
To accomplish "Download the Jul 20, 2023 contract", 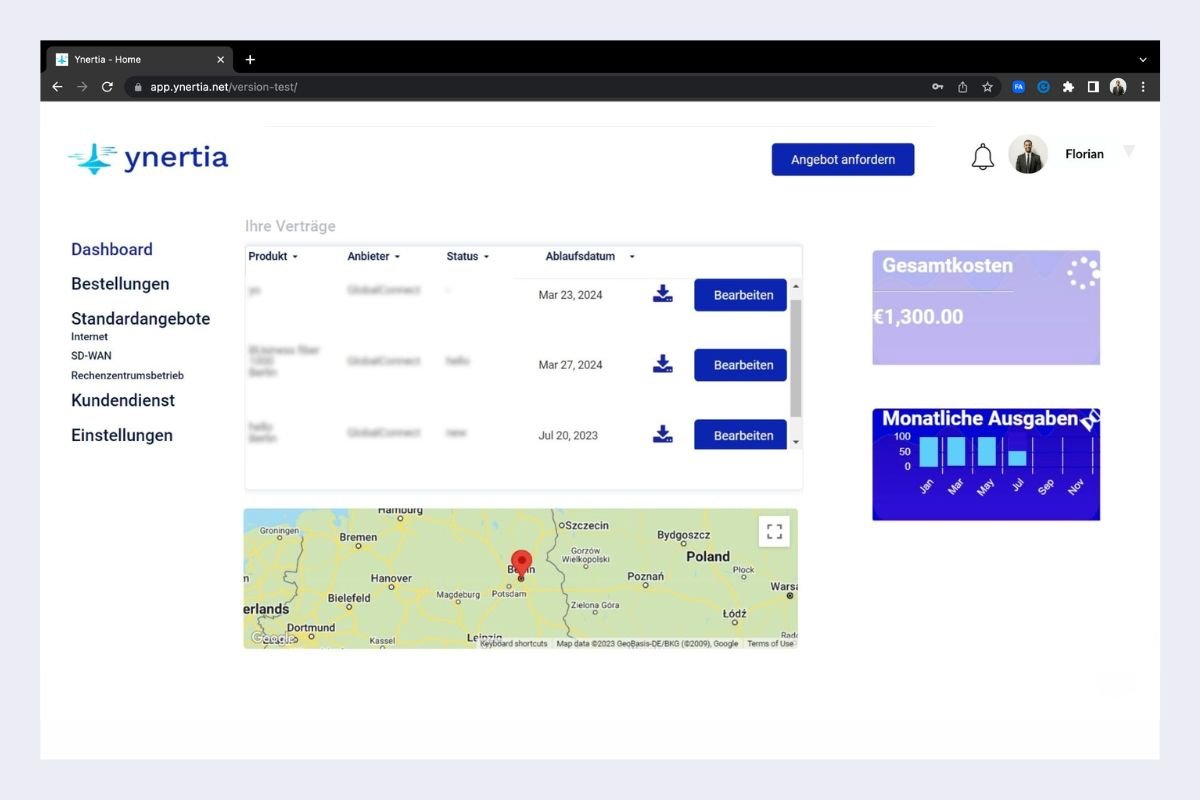I will point(662,434).
